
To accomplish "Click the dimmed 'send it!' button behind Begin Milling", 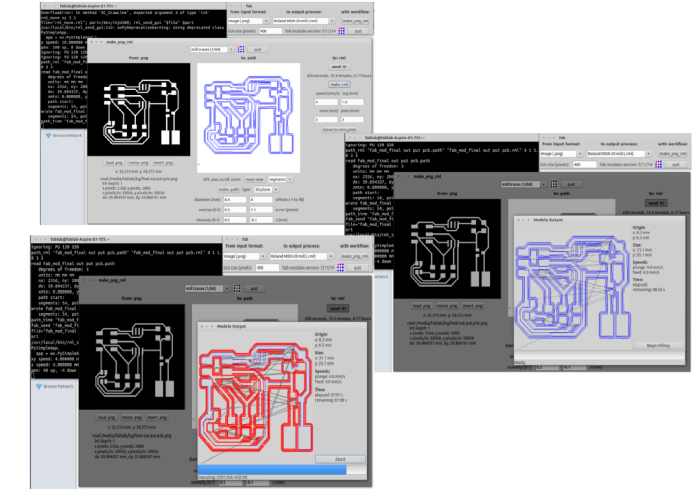I will click(655, 203).
